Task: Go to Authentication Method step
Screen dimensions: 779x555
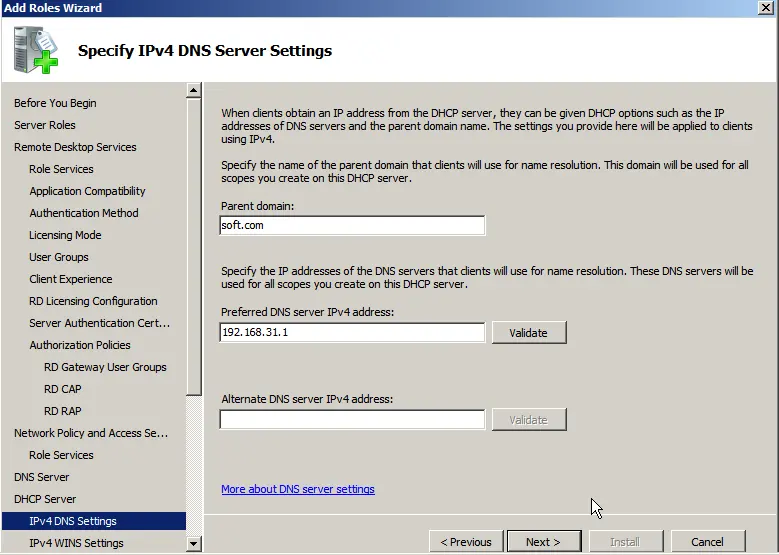Action: [84, 213]
